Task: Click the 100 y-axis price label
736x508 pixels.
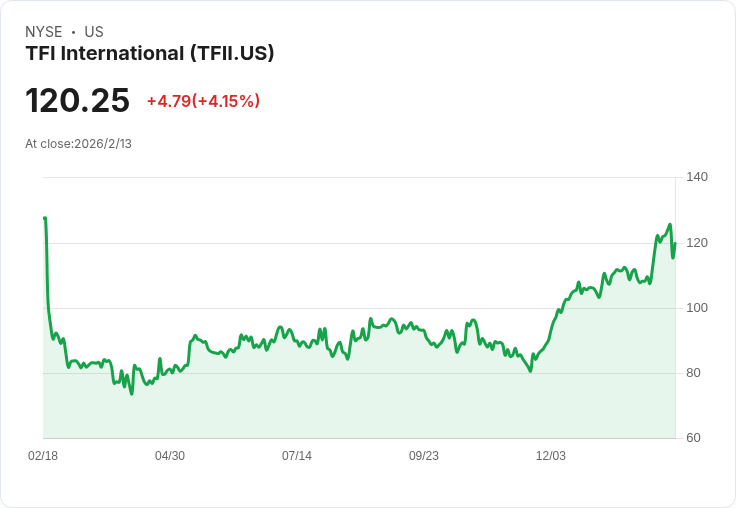Action: (x=696, y=308)
